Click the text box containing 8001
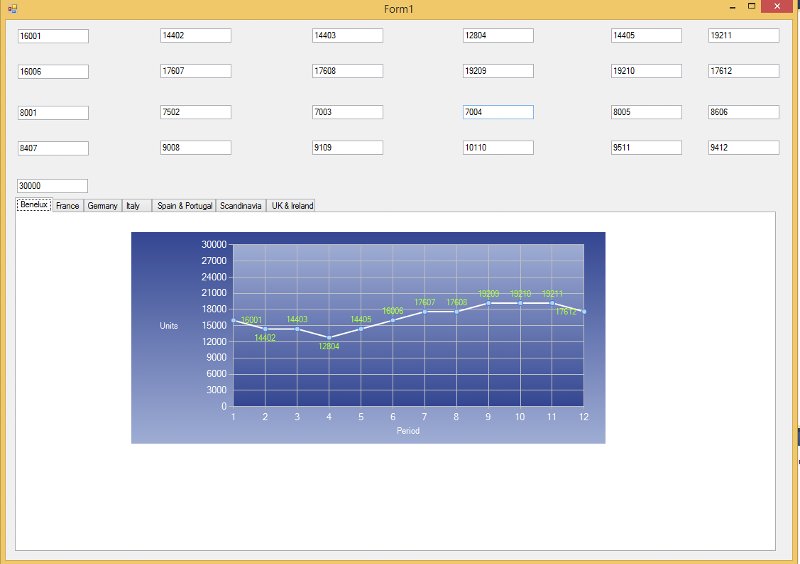Screen dimensions: 800x564 coord(53,113)
